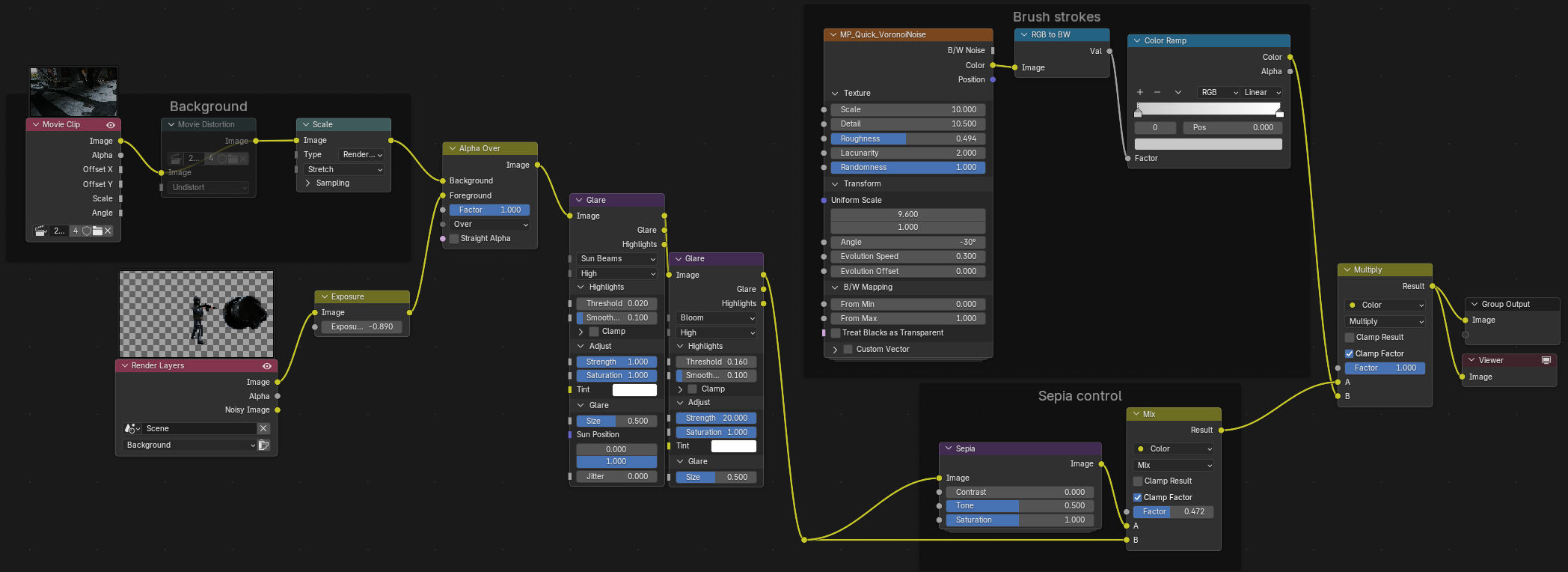Viewport: 1568px width, 572px height.
Task: Collapse Texture panel in VoronoiNoise node
Action: 835,94
